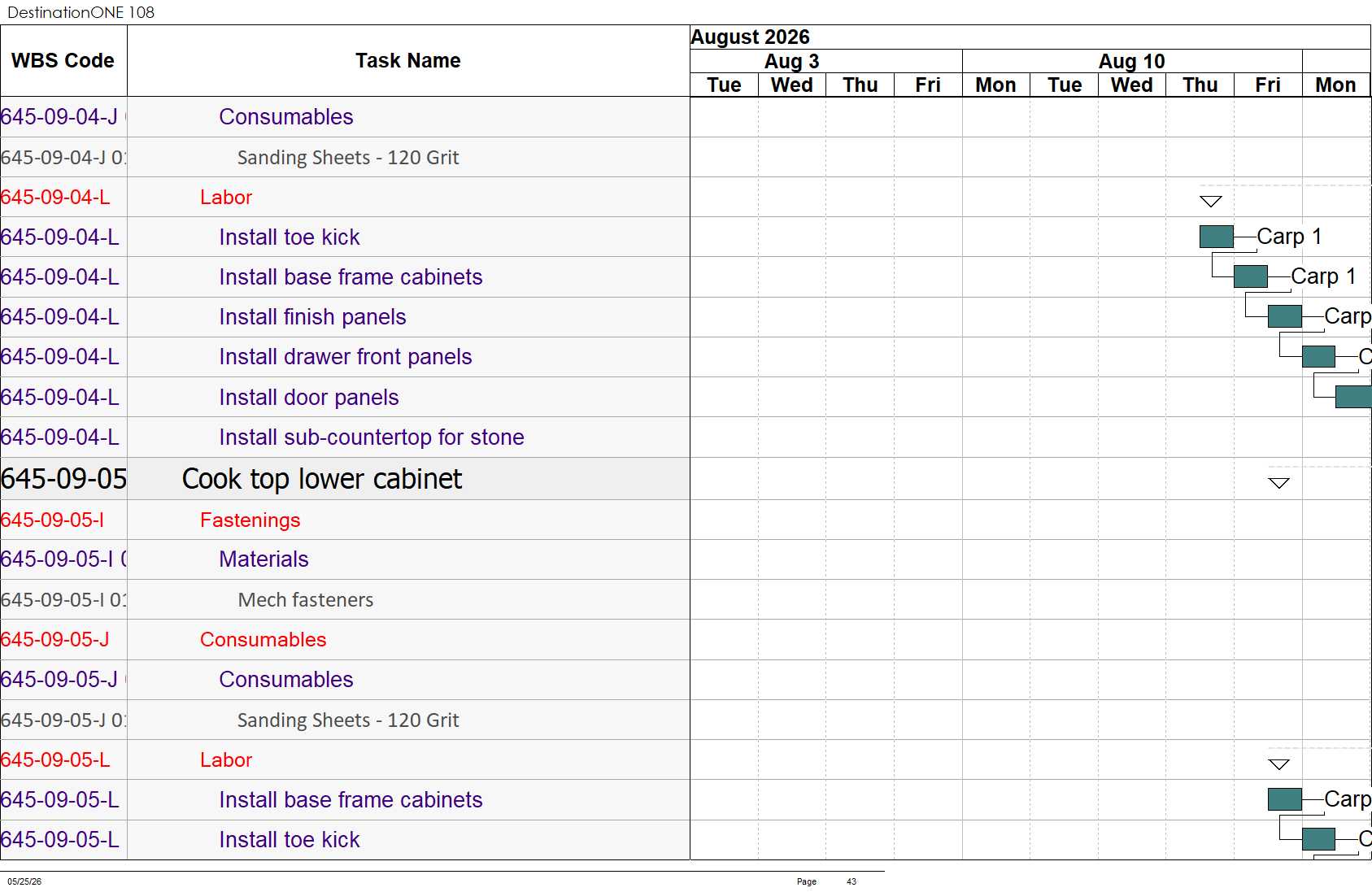Click the 645-09-05-L Labor summary triangle marker
The height and width of the screenshot is (892, 1372).
click(x=1279, y=764)
